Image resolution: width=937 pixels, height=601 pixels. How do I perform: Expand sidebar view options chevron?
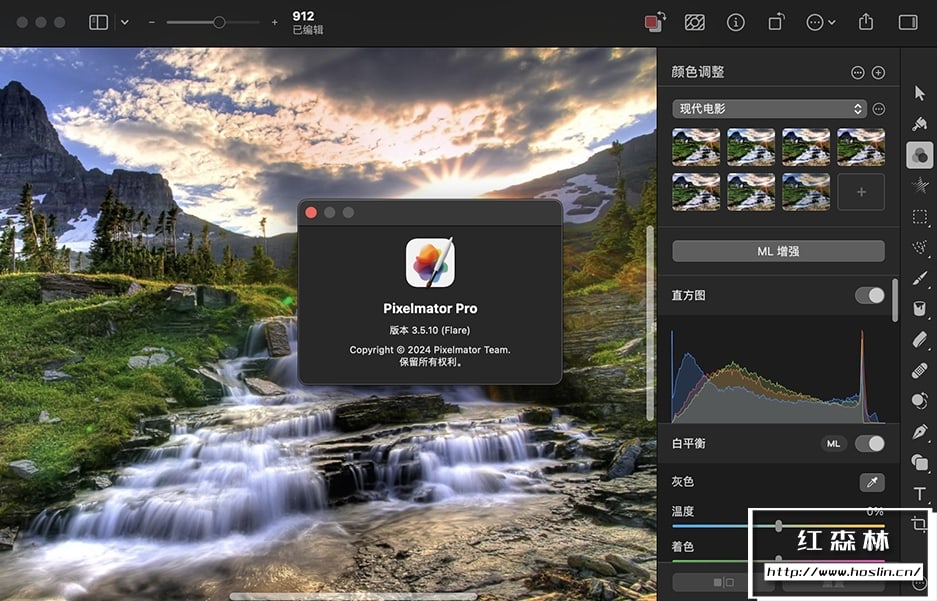point(124,23)
